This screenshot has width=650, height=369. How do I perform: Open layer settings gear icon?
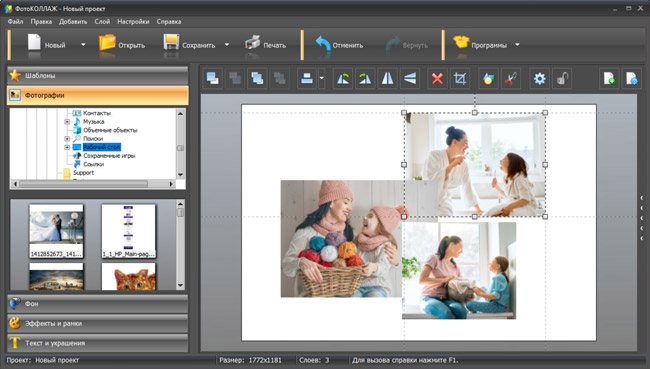coord(539,78)
